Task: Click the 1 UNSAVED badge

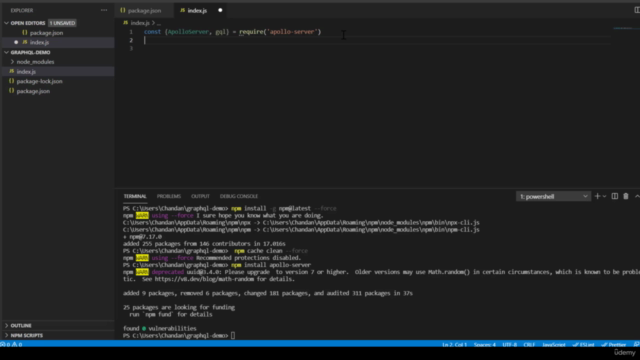Action: pyautogui.click(x=62, y=23)
